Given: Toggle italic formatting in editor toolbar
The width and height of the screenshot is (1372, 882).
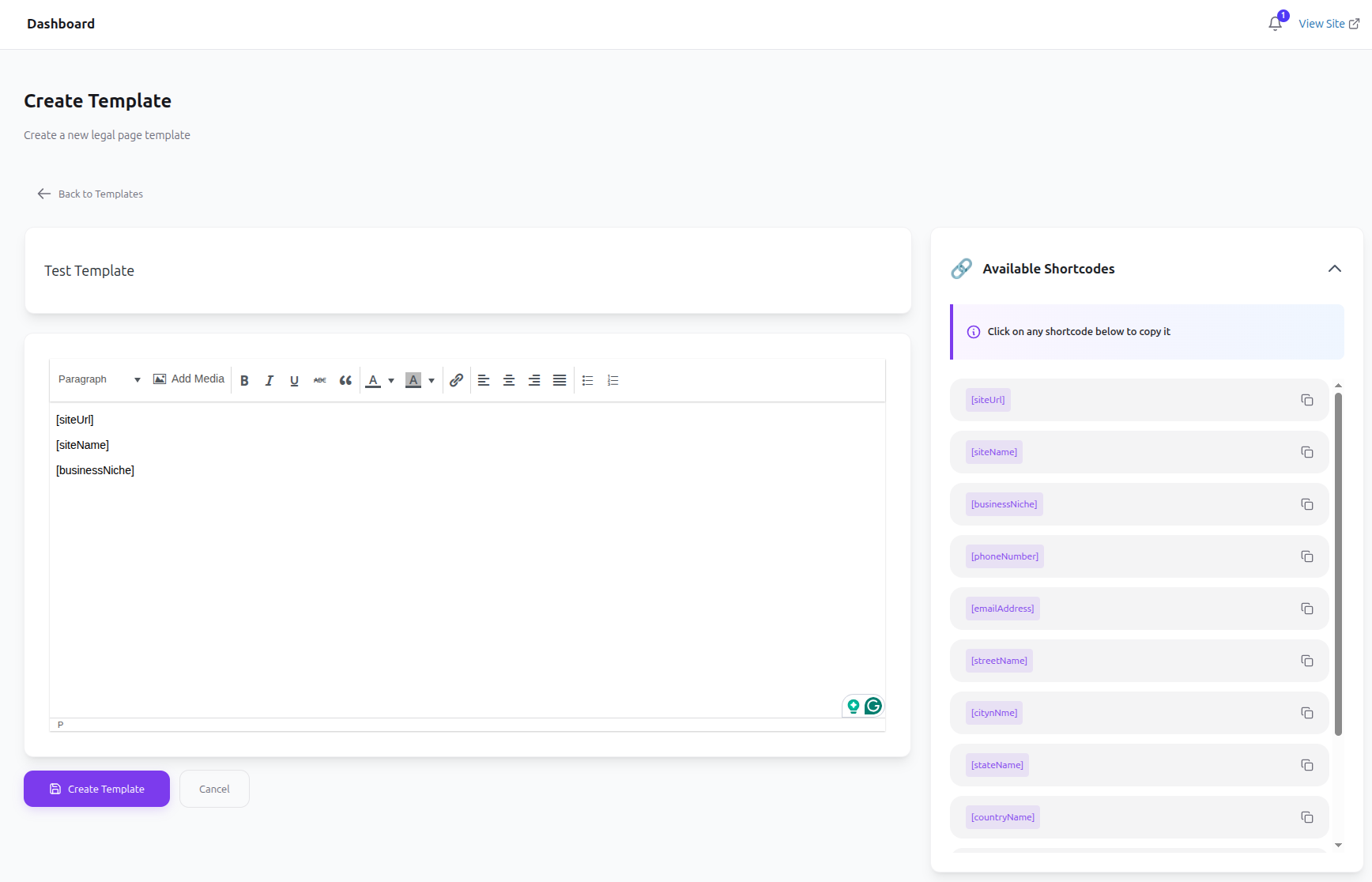Looking at the screenshot, I should click(269, 380).
